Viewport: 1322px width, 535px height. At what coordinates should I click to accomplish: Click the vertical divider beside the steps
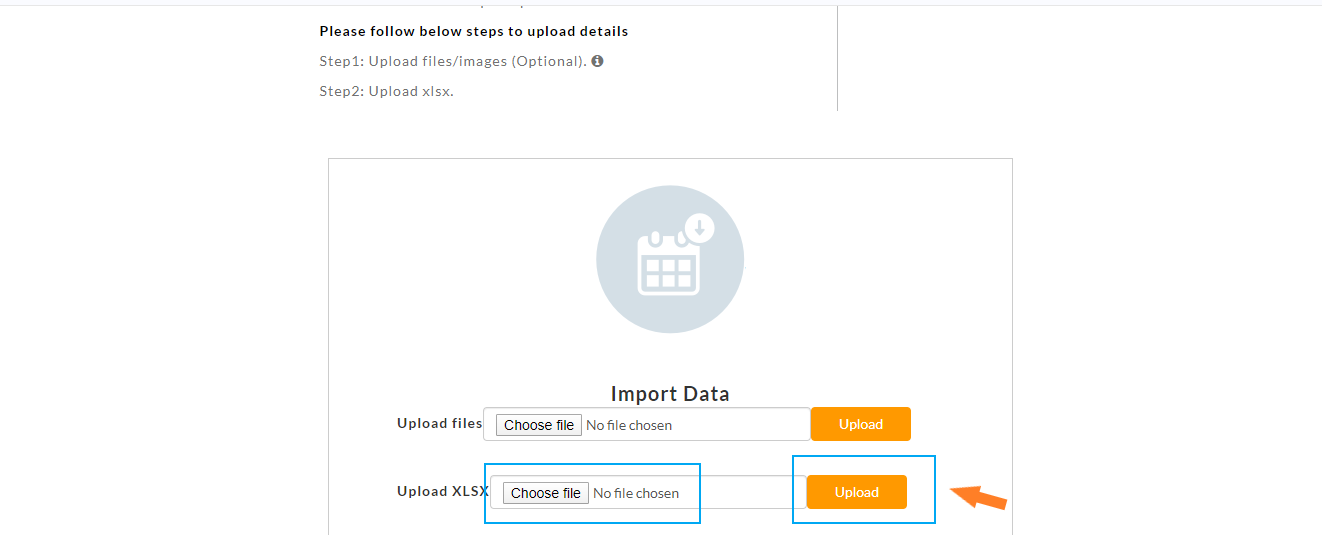tap(837, 55)
